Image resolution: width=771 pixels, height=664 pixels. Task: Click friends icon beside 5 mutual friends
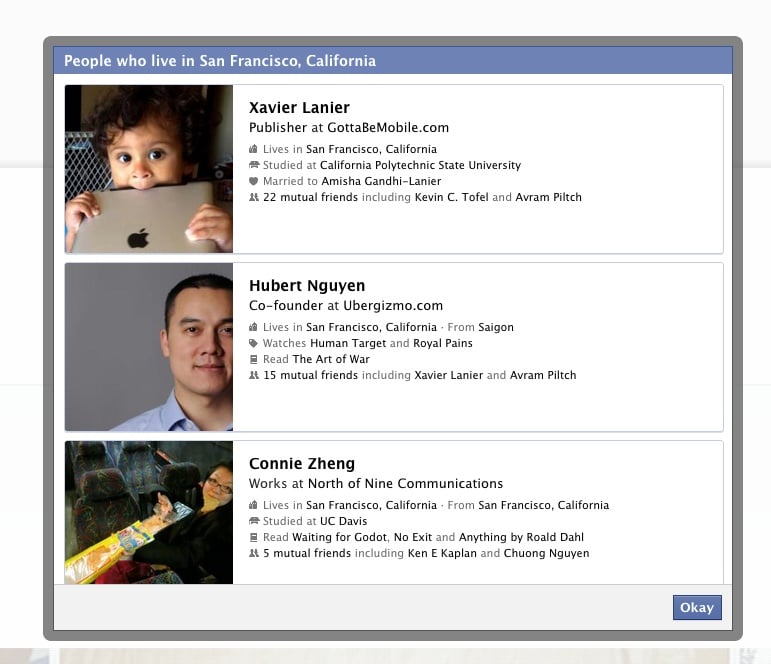point(254,553)
